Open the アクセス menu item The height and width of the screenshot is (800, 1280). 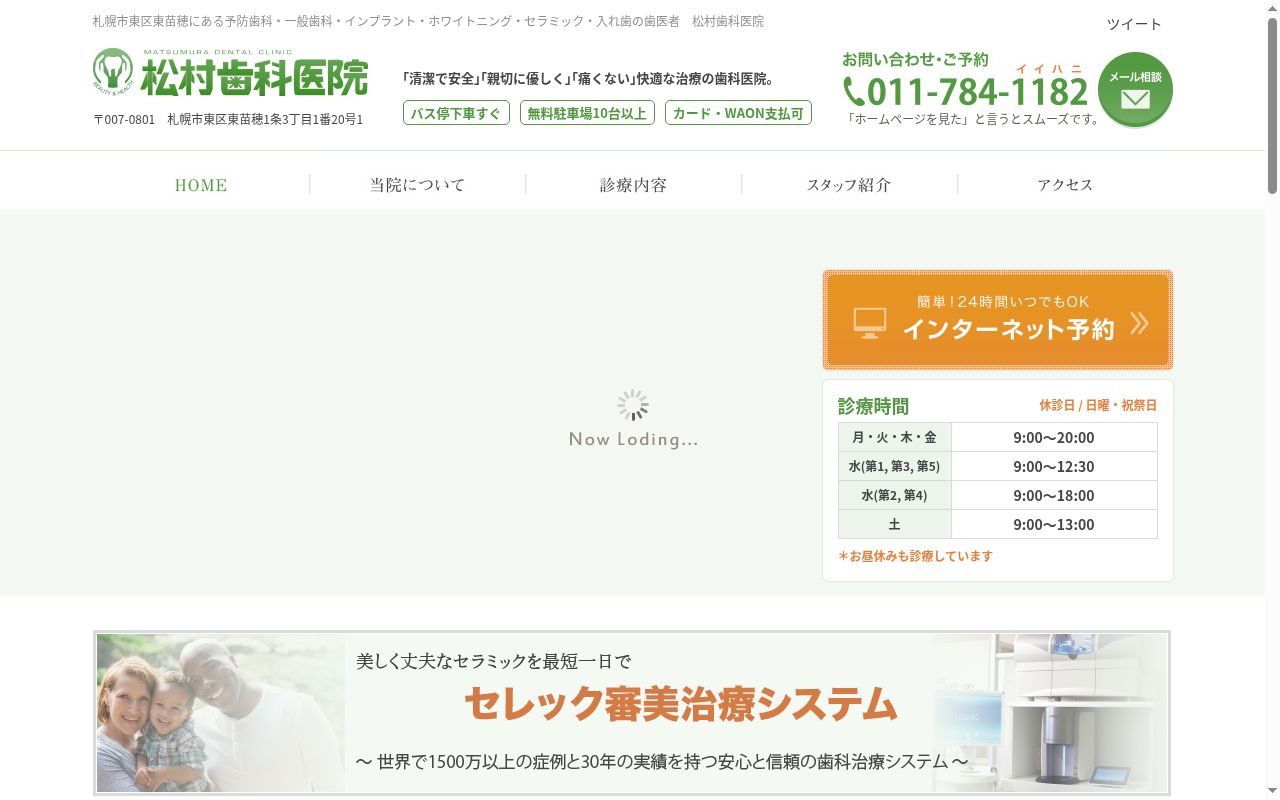click(x=1065, y=185)
